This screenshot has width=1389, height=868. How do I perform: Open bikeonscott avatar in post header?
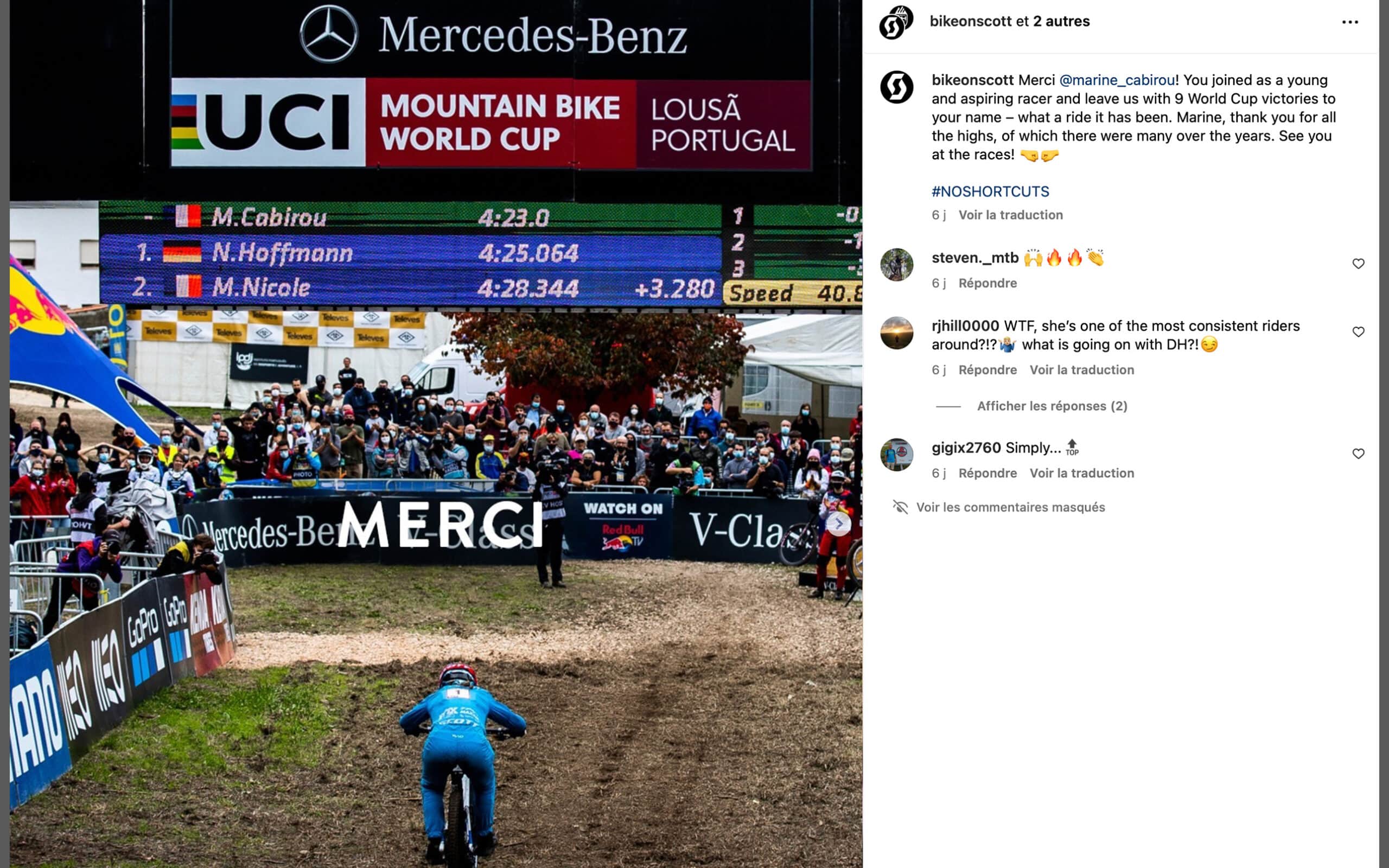(x=896, y=22)
